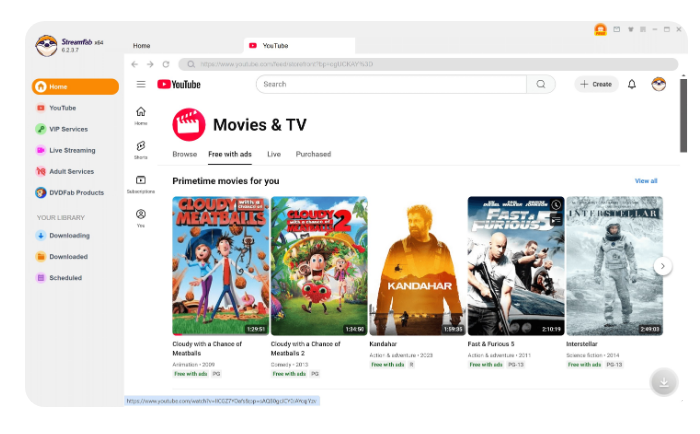Add Fast & Furious 5 to queue

point(556,220)
